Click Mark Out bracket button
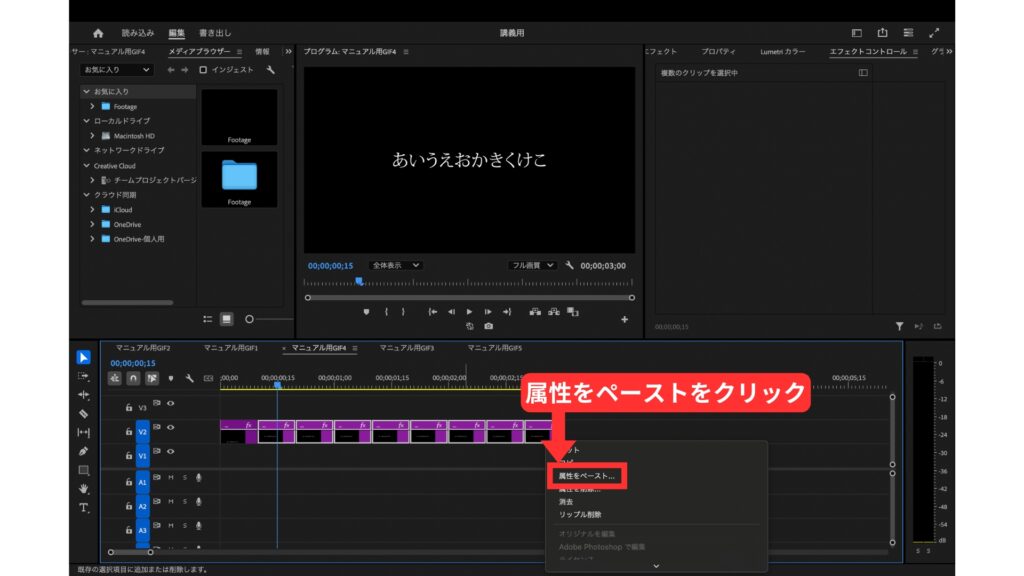Screen dimensions: 1024x576 coord(403,312)
